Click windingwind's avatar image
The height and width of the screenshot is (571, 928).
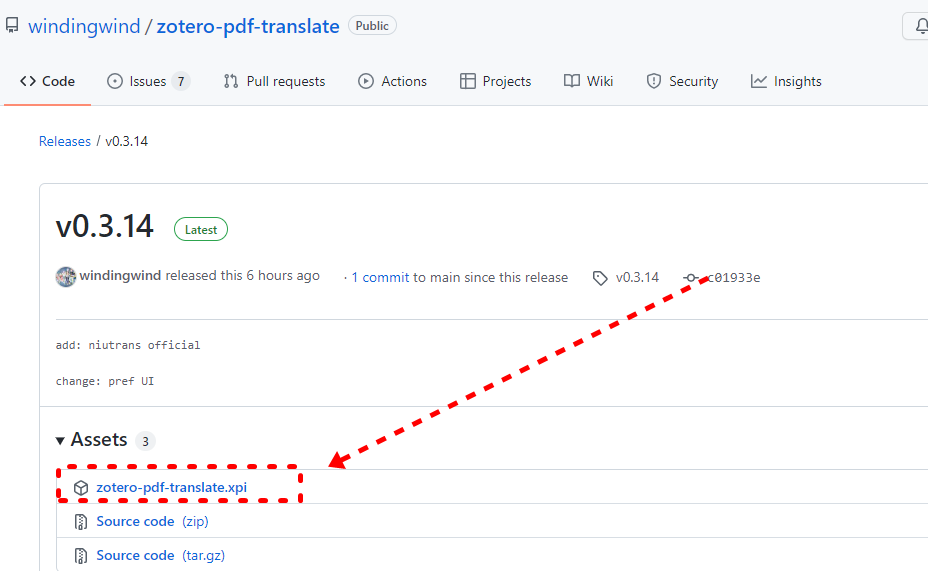[66, 277]
